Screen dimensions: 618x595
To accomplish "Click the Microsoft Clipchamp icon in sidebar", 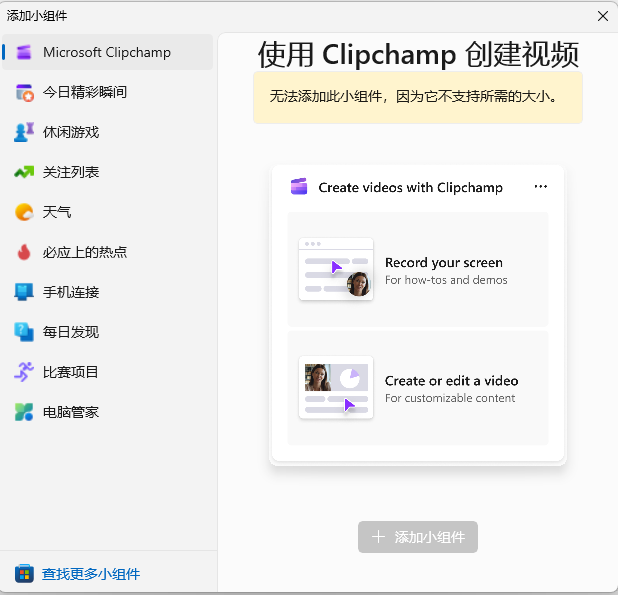I will (x=24, y=52).
